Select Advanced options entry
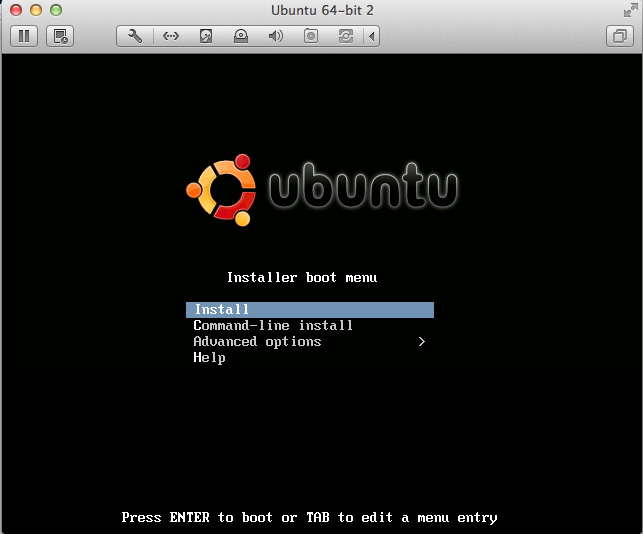643x534 pixels. [310, 342]
